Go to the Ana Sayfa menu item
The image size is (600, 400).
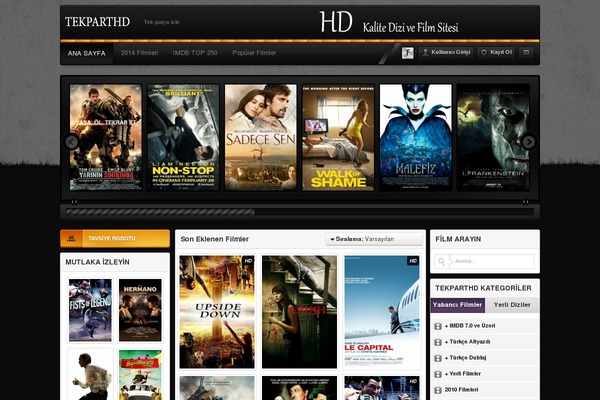[86, 53]
